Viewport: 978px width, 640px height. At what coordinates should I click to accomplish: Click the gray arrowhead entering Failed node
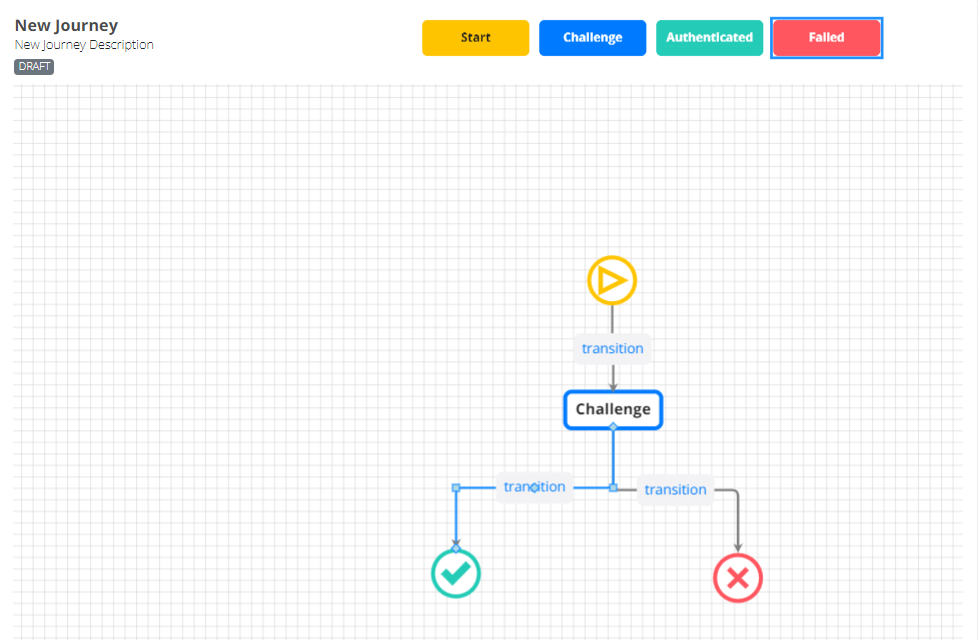coord(738,545)
